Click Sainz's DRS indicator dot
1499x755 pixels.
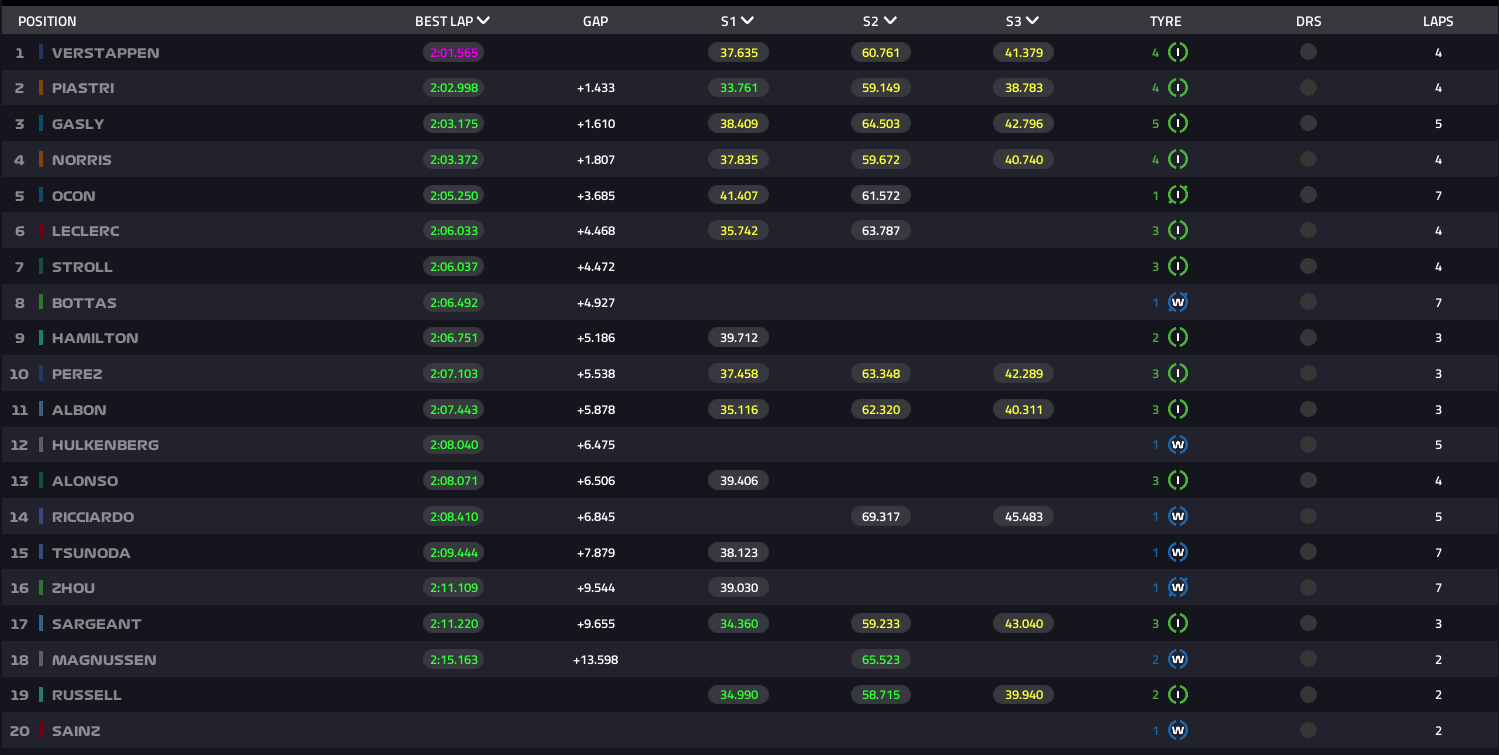[1308, 731]
